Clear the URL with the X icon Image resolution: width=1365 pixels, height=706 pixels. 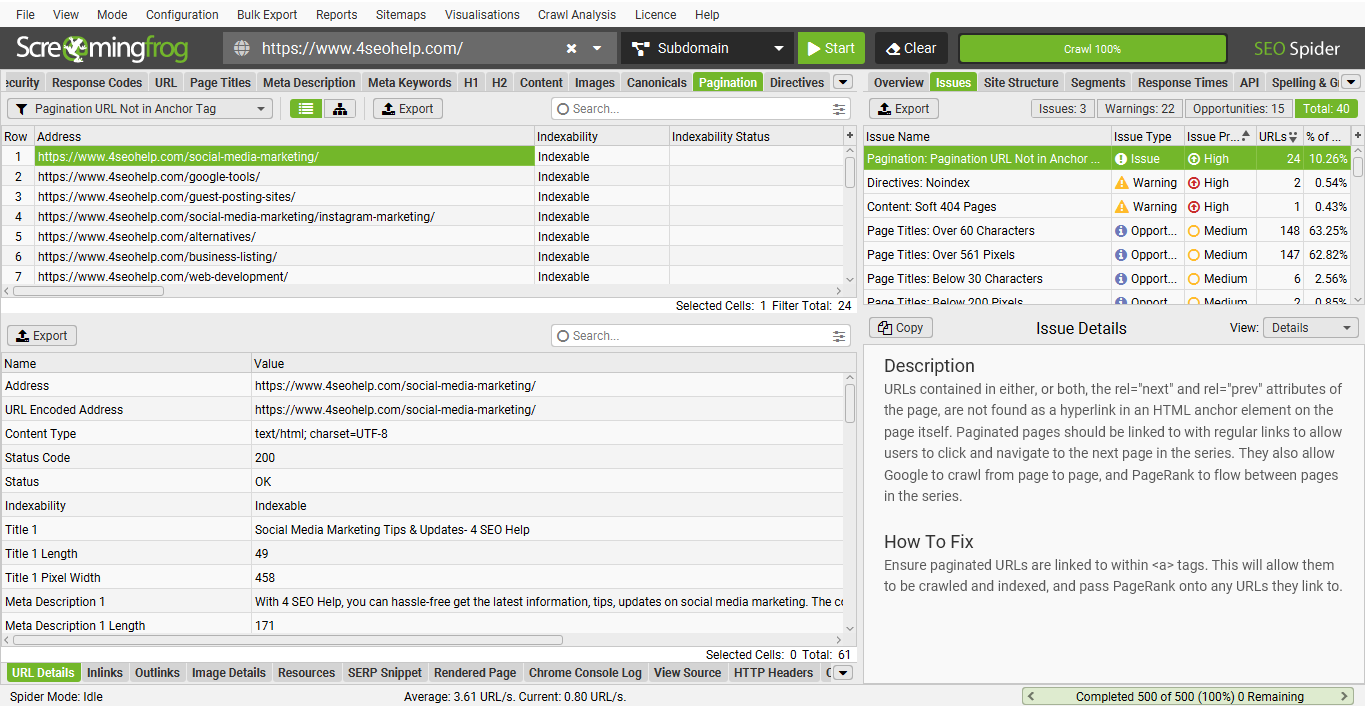[x=570, y=47]
